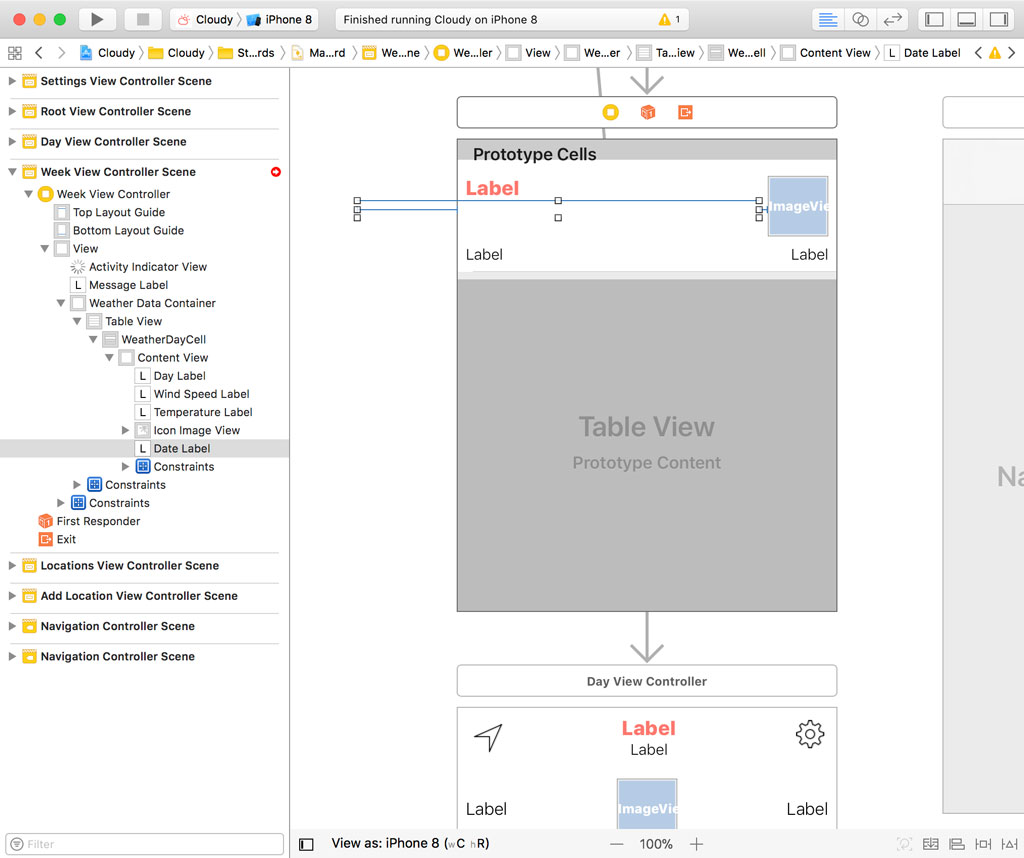The image size is (1024, 858).
Task: Click the View as: iPhone 8 button
Action: [410, 843]
